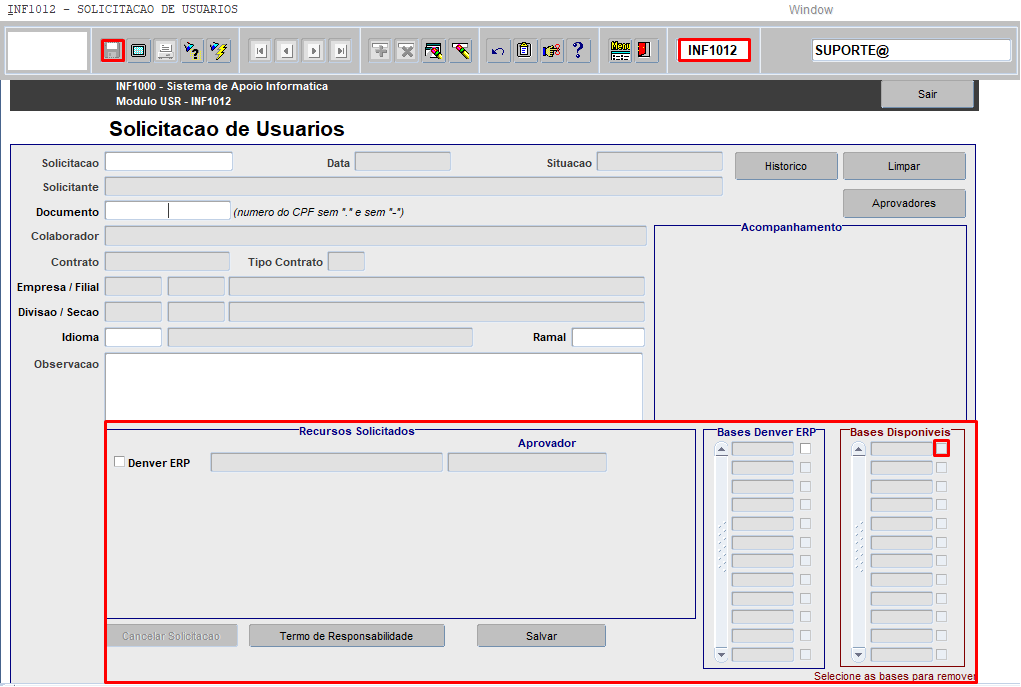Image resolution: width=1021 pixels, height=687 pixels.
Task: Go to the last record
Action: (x=340, y=51)
